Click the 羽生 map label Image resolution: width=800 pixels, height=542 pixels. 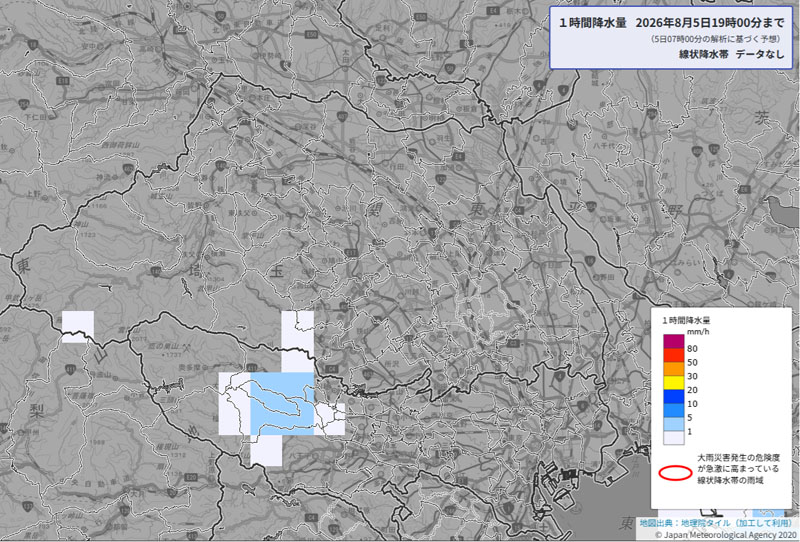pos(444,138)
